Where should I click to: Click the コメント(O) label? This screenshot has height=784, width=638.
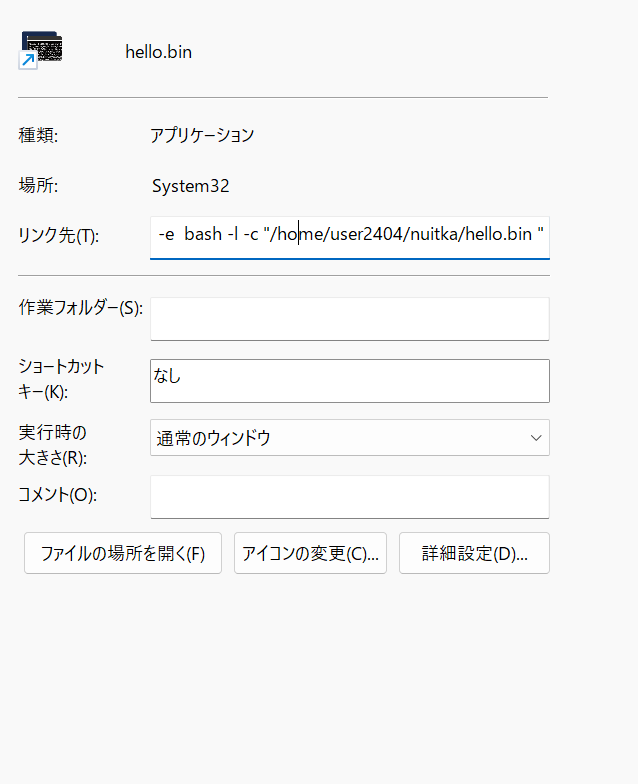click(58, 495)
